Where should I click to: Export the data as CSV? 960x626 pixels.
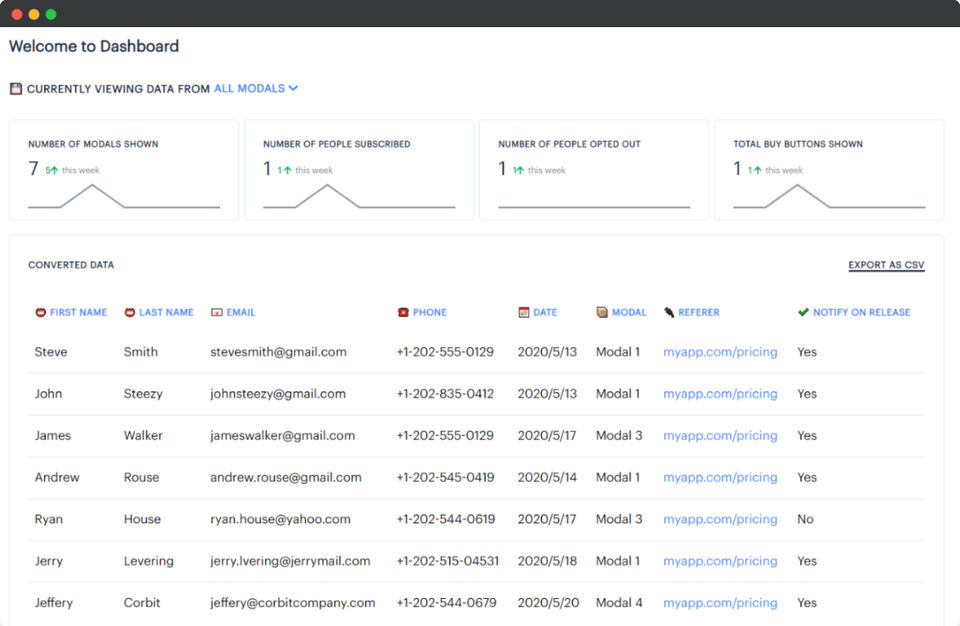(x=886, y=265)
